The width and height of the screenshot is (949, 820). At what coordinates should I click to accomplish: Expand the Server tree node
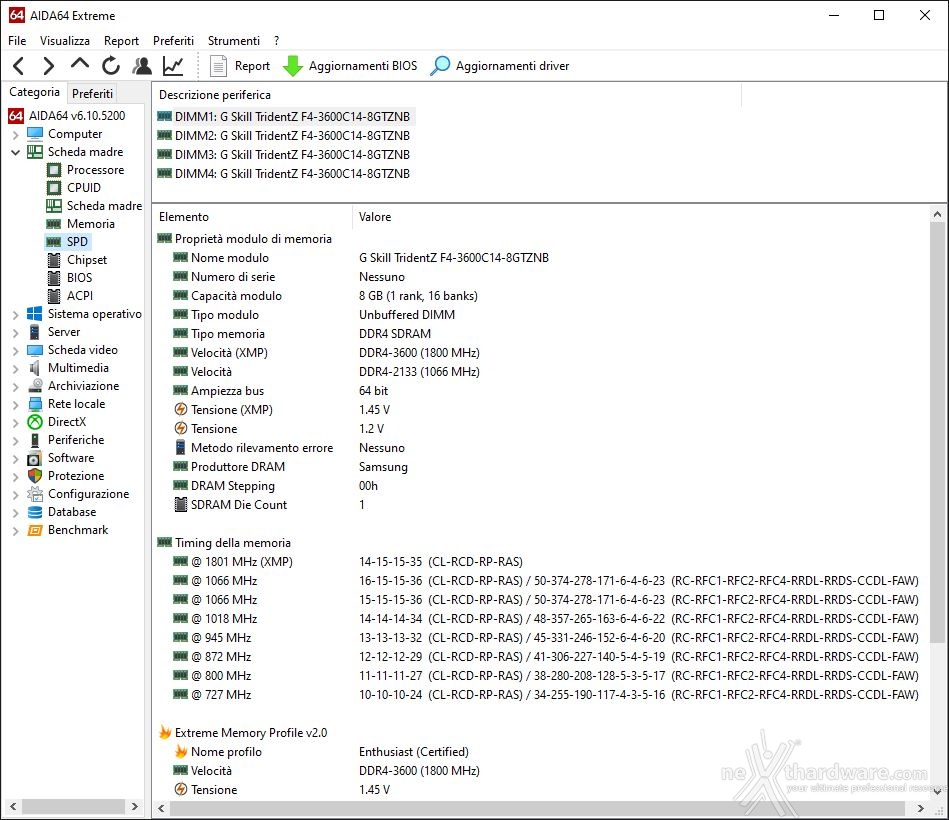click(16, 333)
